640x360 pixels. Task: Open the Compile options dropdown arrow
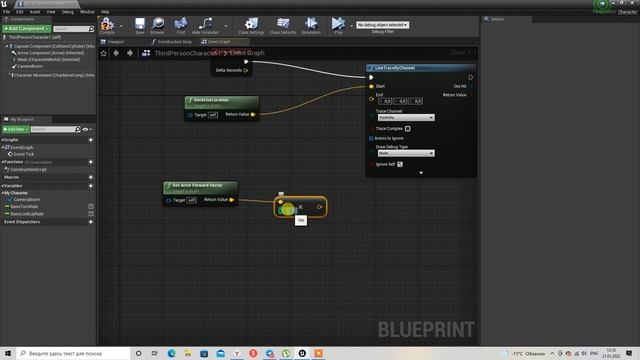tap(121, 26)
